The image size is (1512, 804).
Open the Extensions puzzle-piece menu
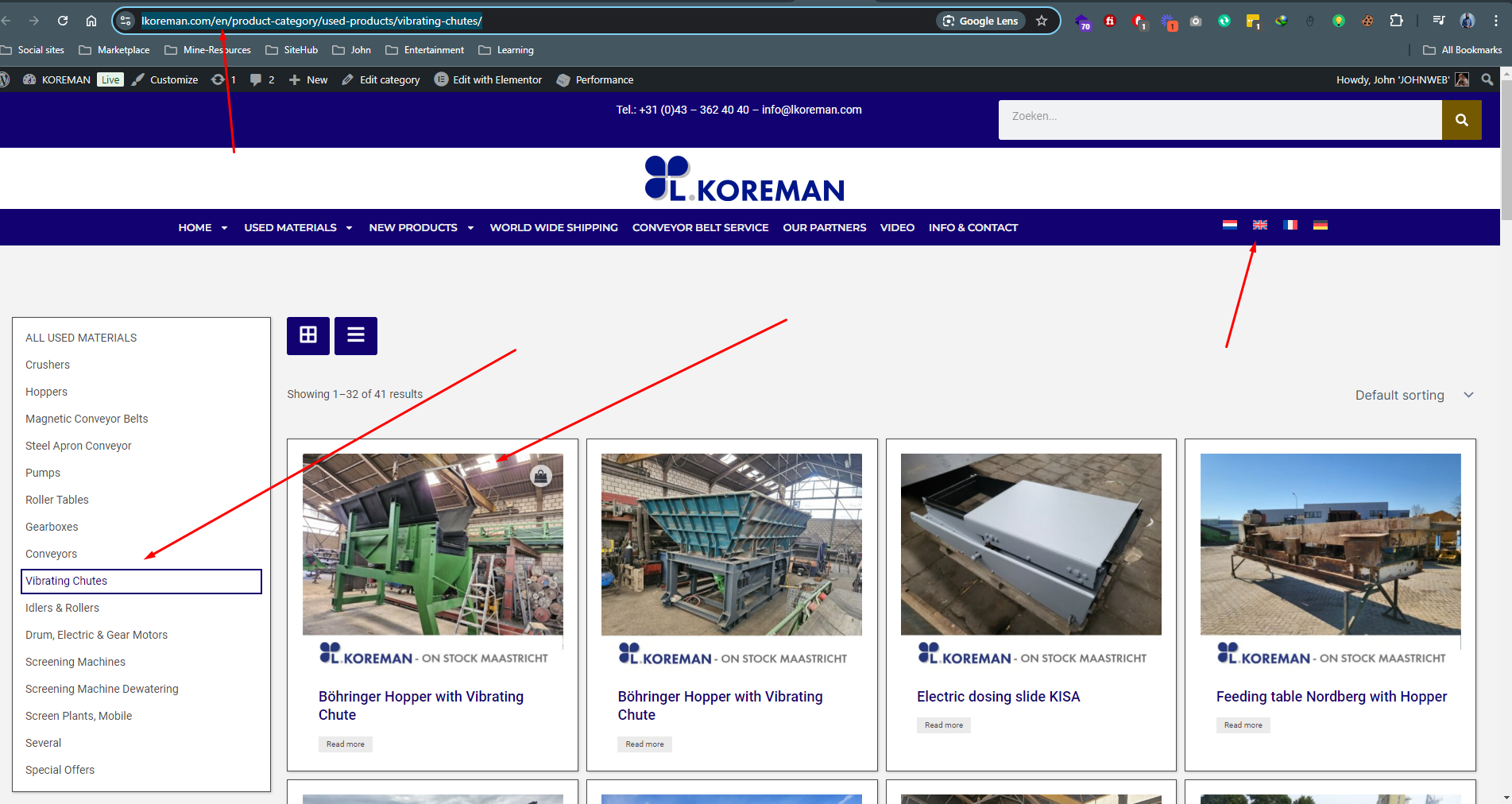(1396, 21)
